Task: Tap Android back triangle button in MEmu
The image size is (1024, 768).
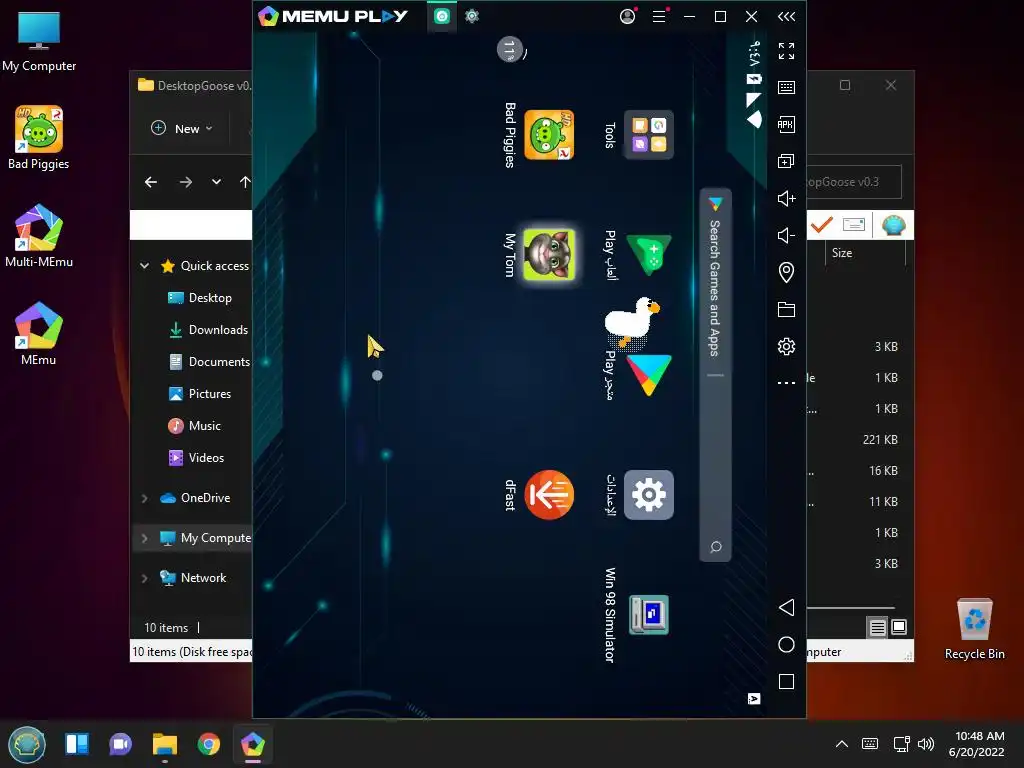Action: pyautogui.click(x=786, y=607)
